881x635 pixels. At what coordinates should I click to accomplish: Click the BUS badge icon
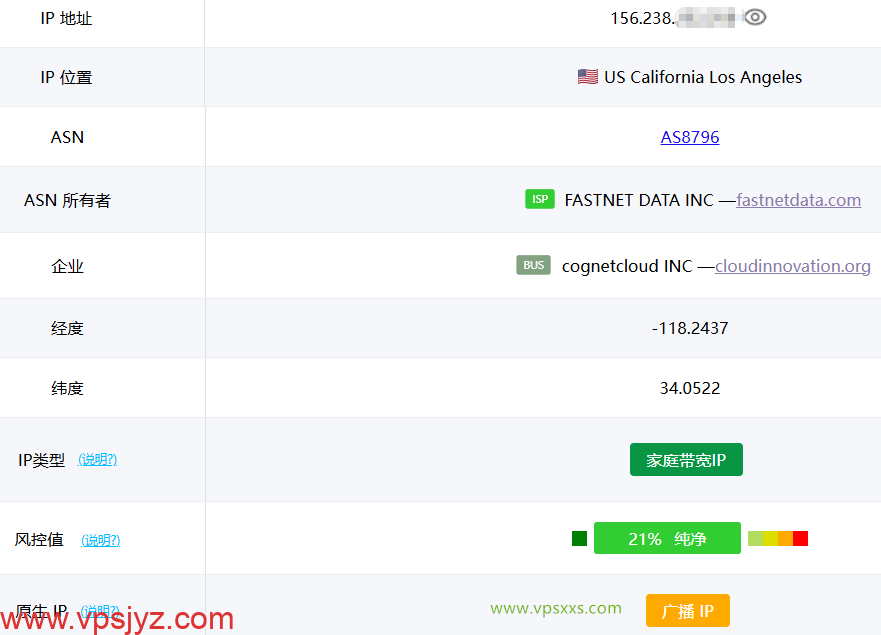click(x=533, y=265)
